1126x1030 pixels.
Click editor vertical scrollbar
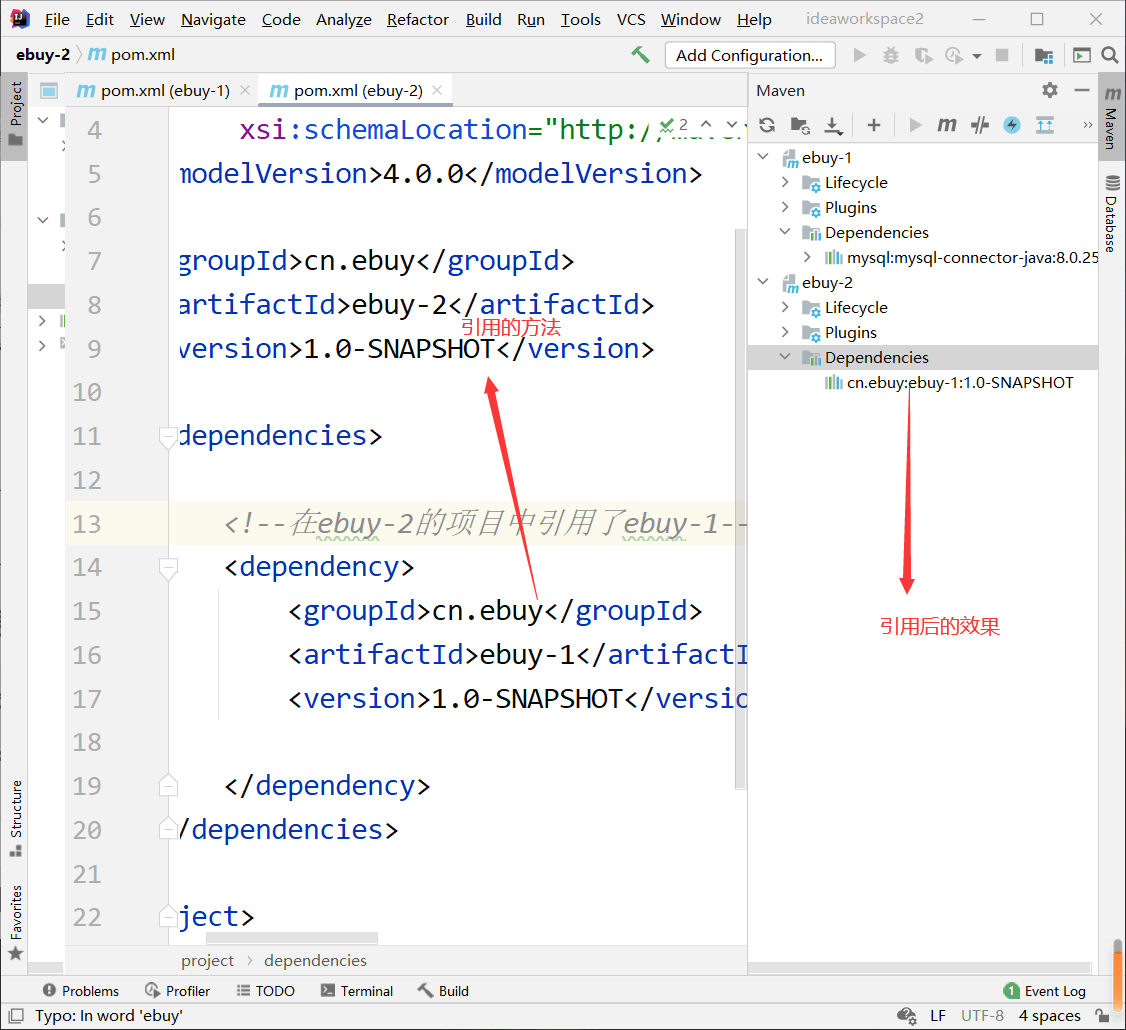coord(740,509)
